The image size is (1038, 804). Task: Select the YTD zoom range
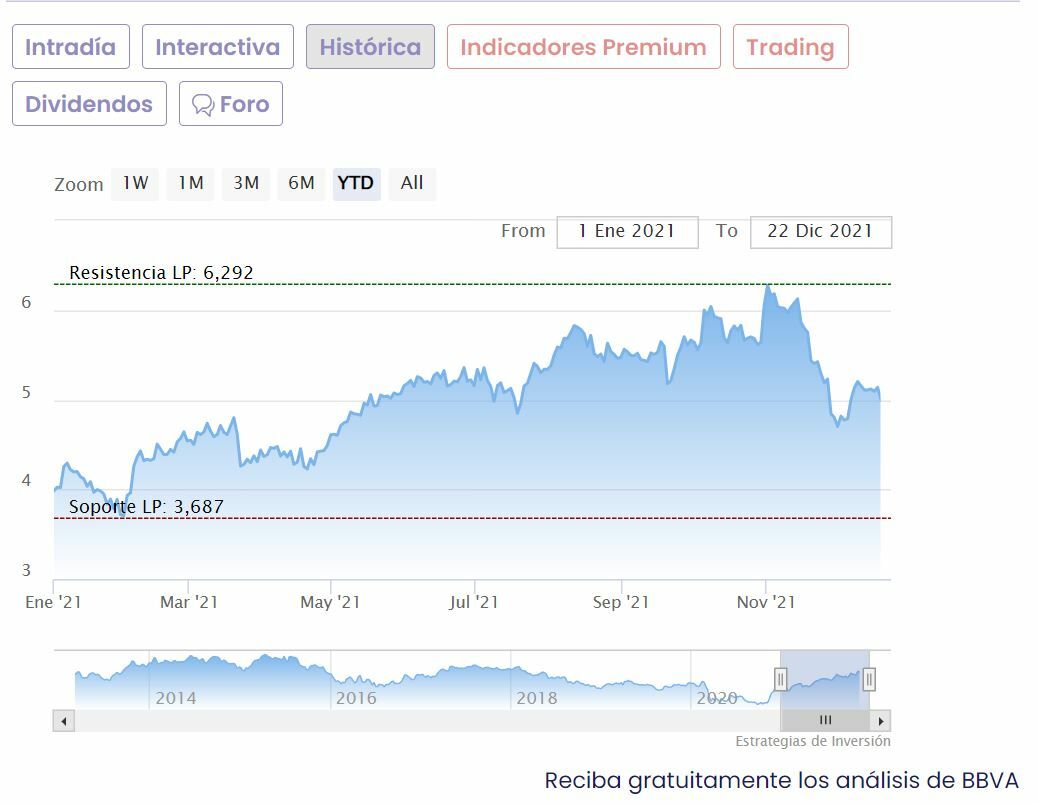tap(356, 183)
